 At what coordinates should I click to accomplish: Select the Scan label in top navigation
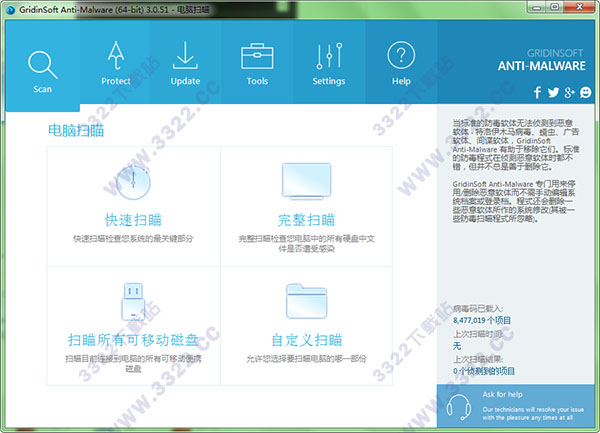pos(42,89)
